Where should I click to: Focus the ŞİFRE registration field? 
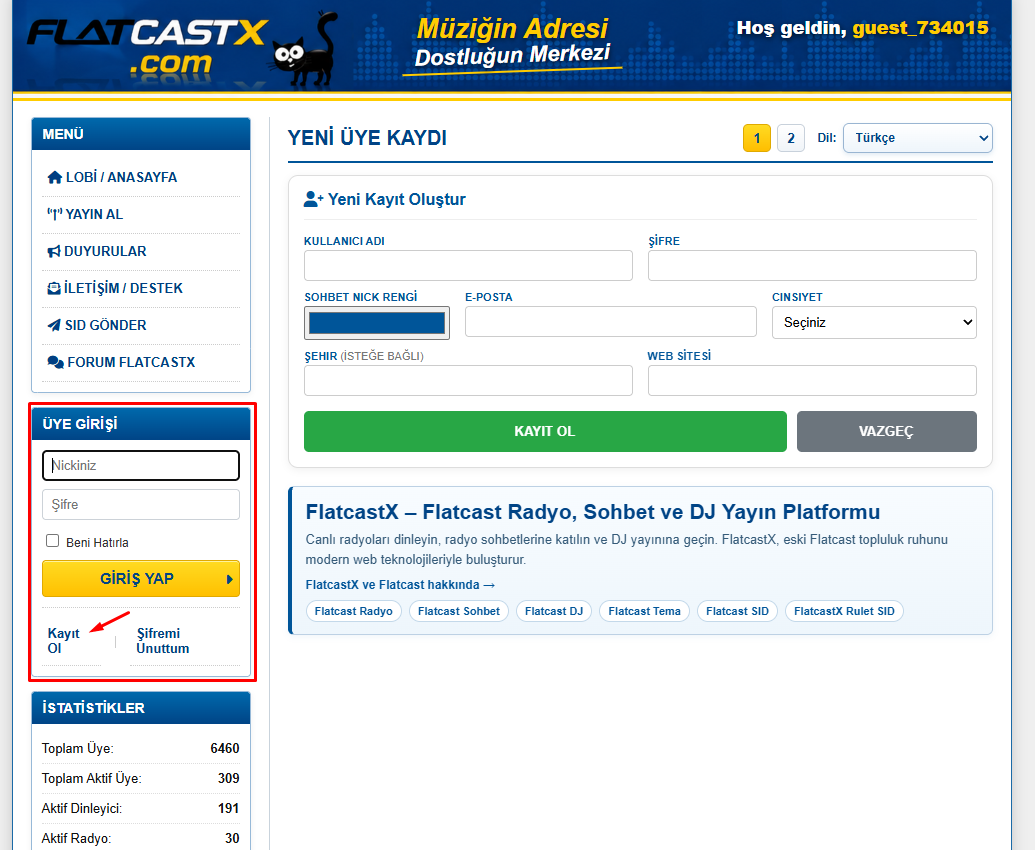tap(812, 265)
